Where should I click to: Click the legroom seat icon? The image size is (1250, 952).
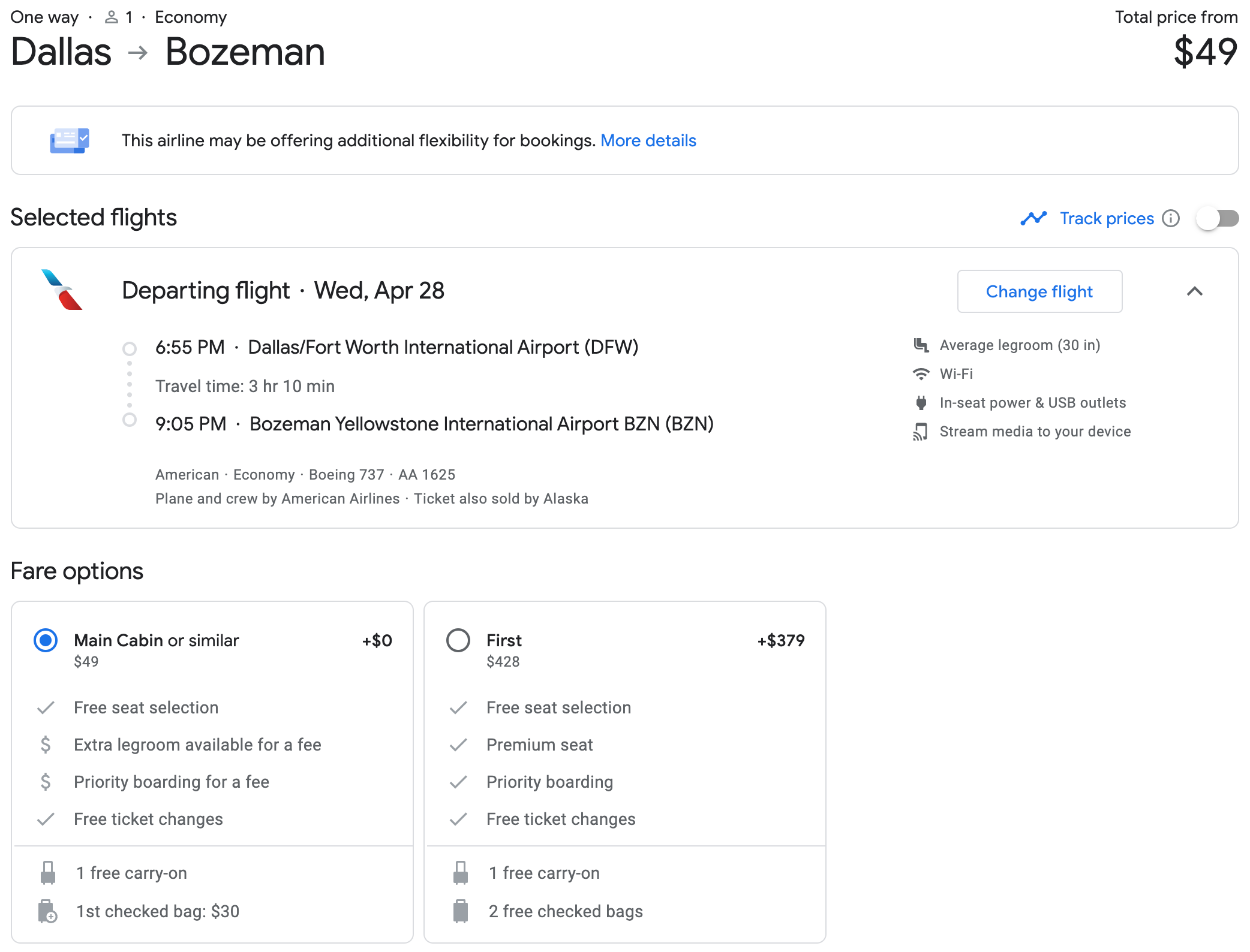[x=921, y=345]
